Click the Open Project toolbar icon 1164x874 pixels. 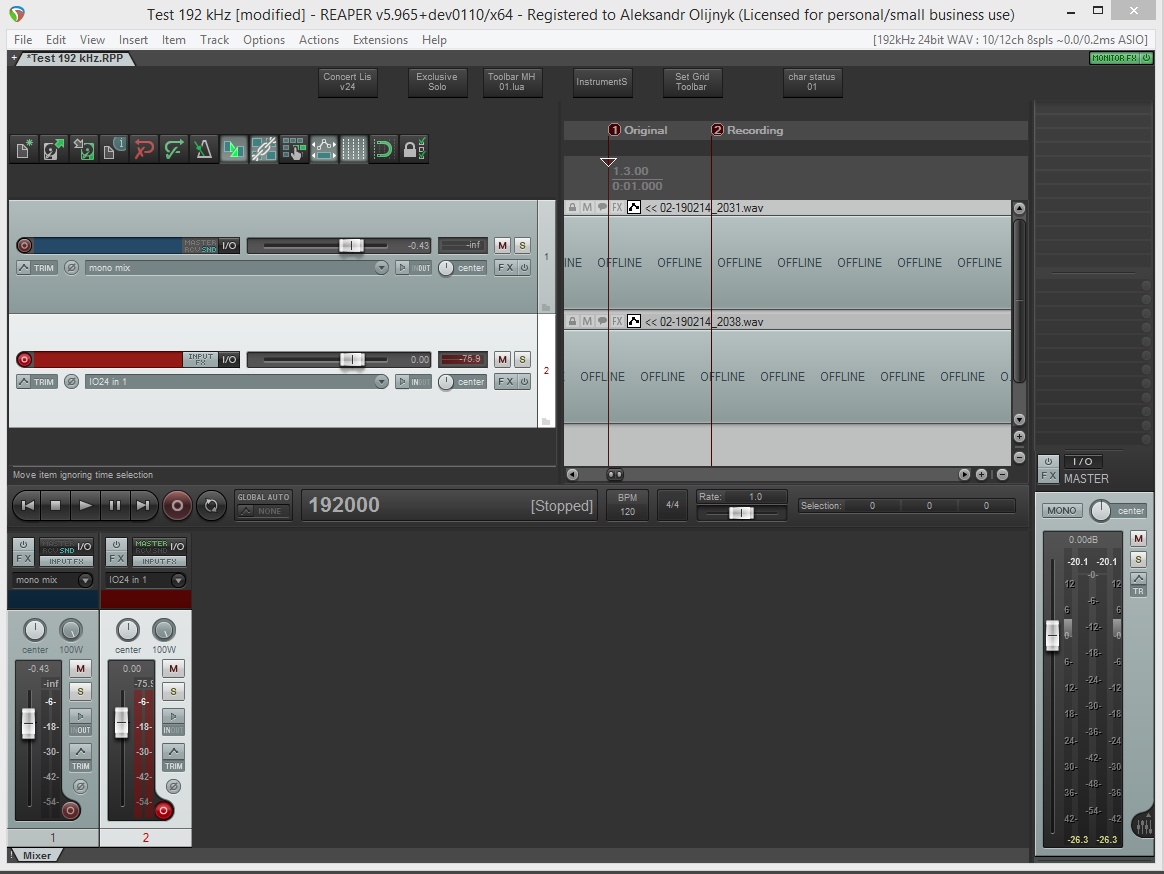click(x=53, y=149)
